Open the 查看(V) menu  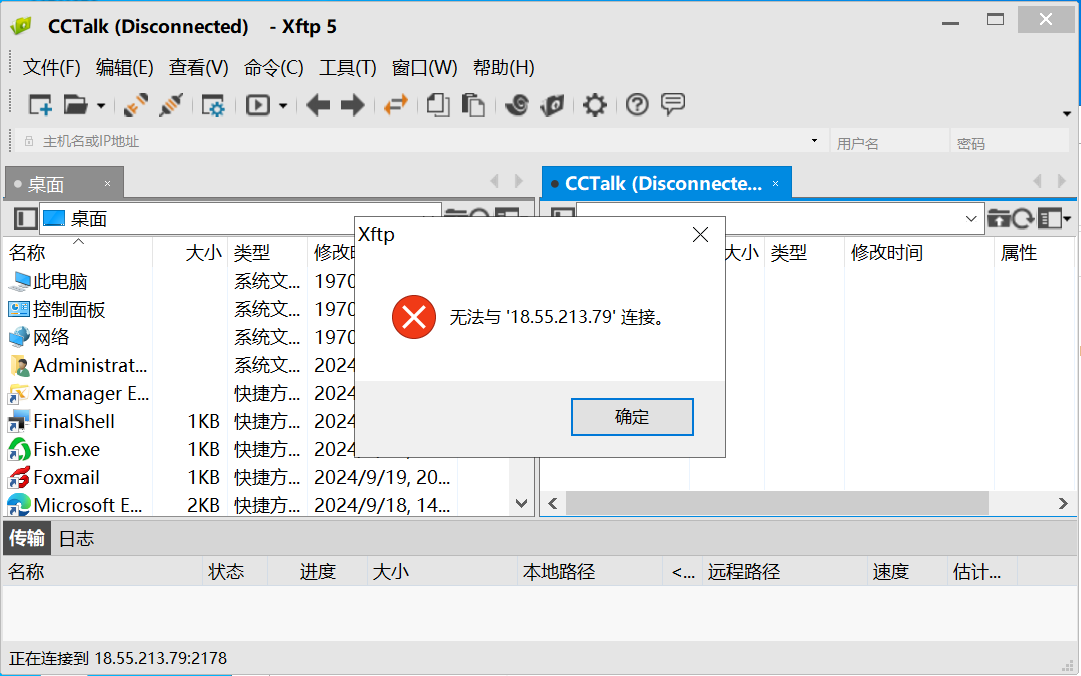(199, 68)
